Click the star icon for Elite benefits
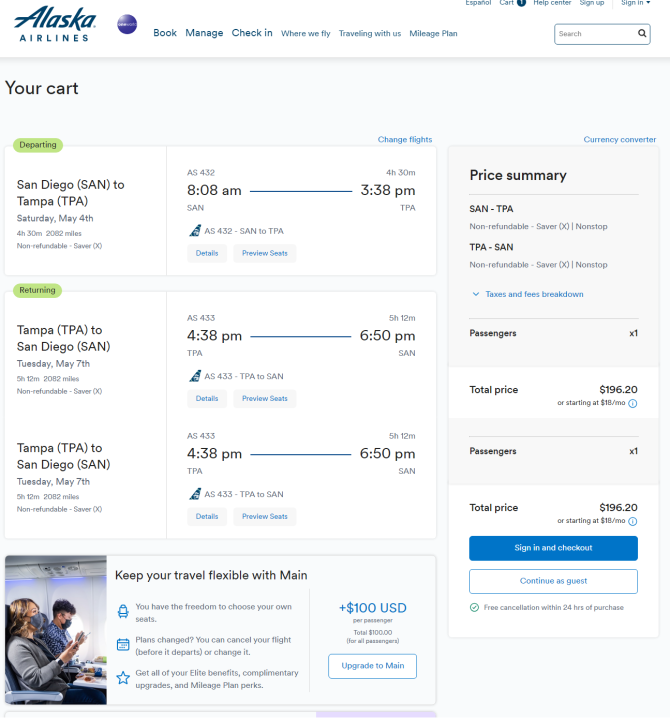 (123, 678)
